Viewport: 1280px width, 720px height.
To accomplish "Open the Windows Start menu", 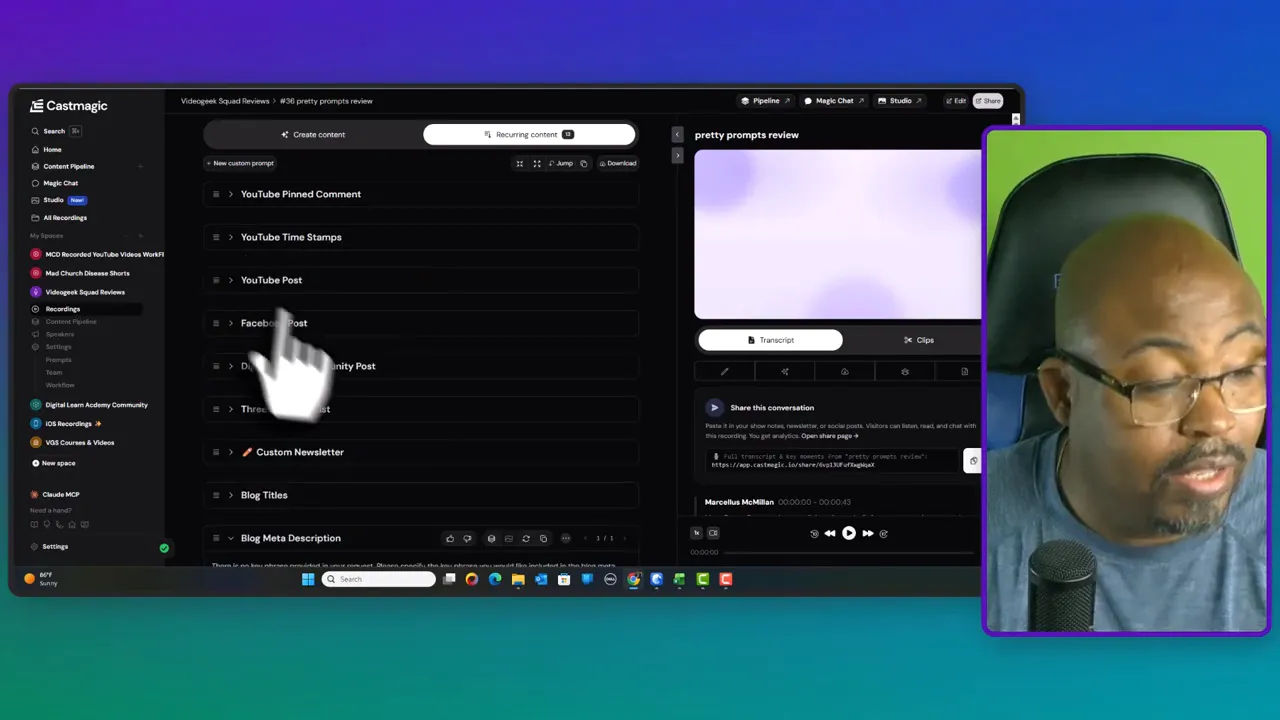I will pos(308,579).
